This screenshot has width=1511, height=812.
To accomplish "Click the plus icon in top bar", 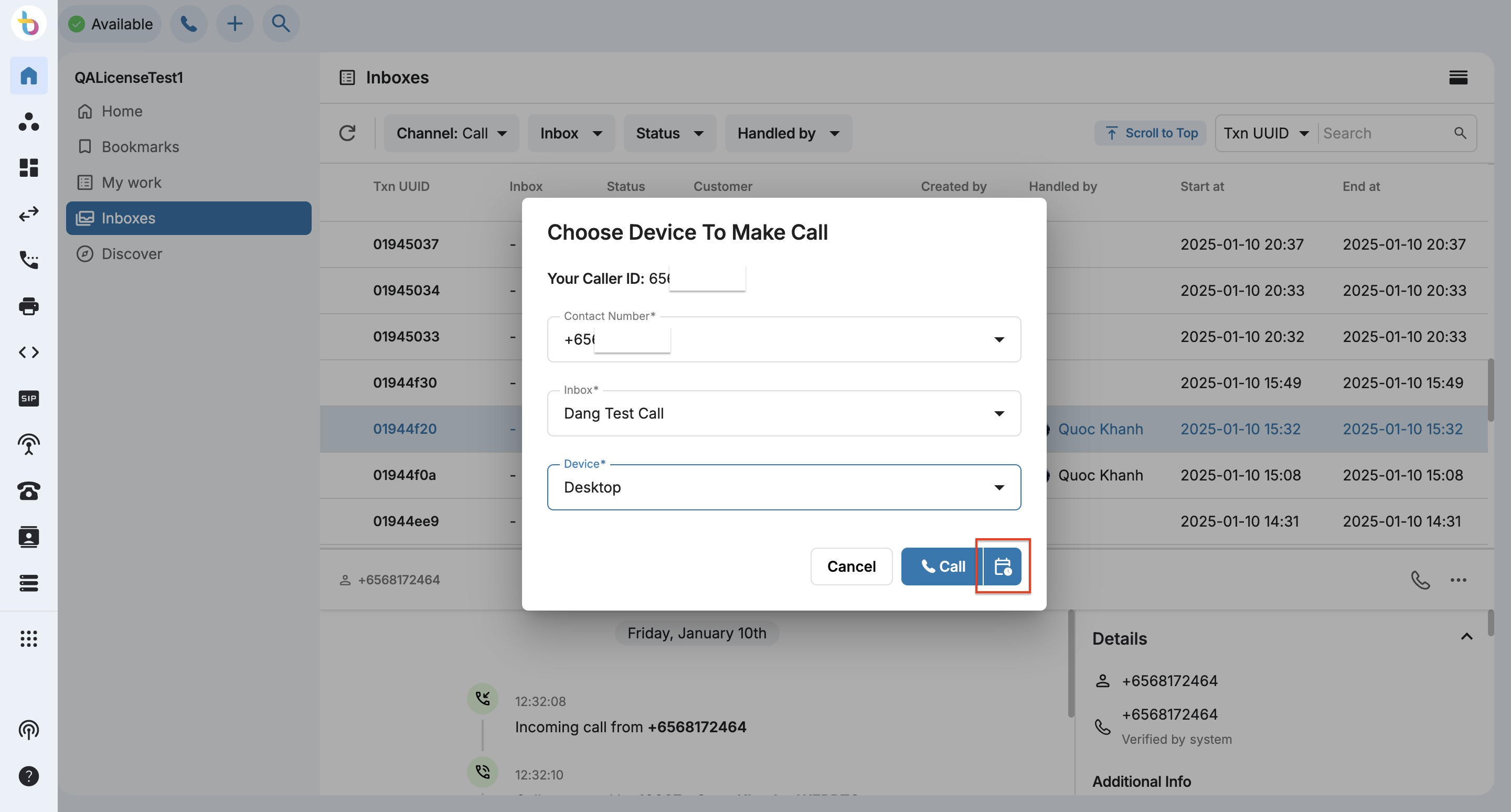I will [x=235, y=24].
